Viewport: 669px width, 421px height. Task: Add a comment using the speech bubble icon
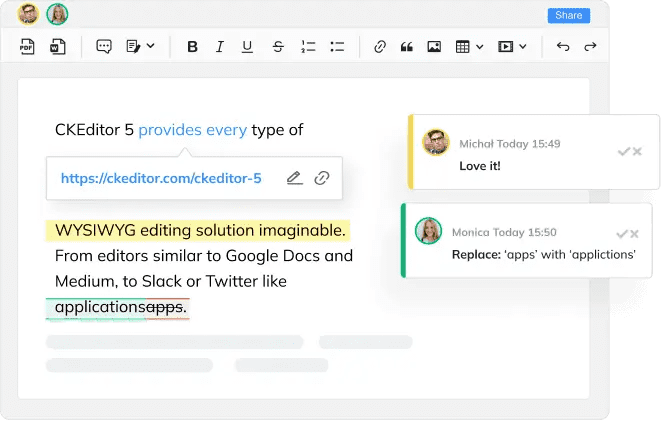point(104,46)
